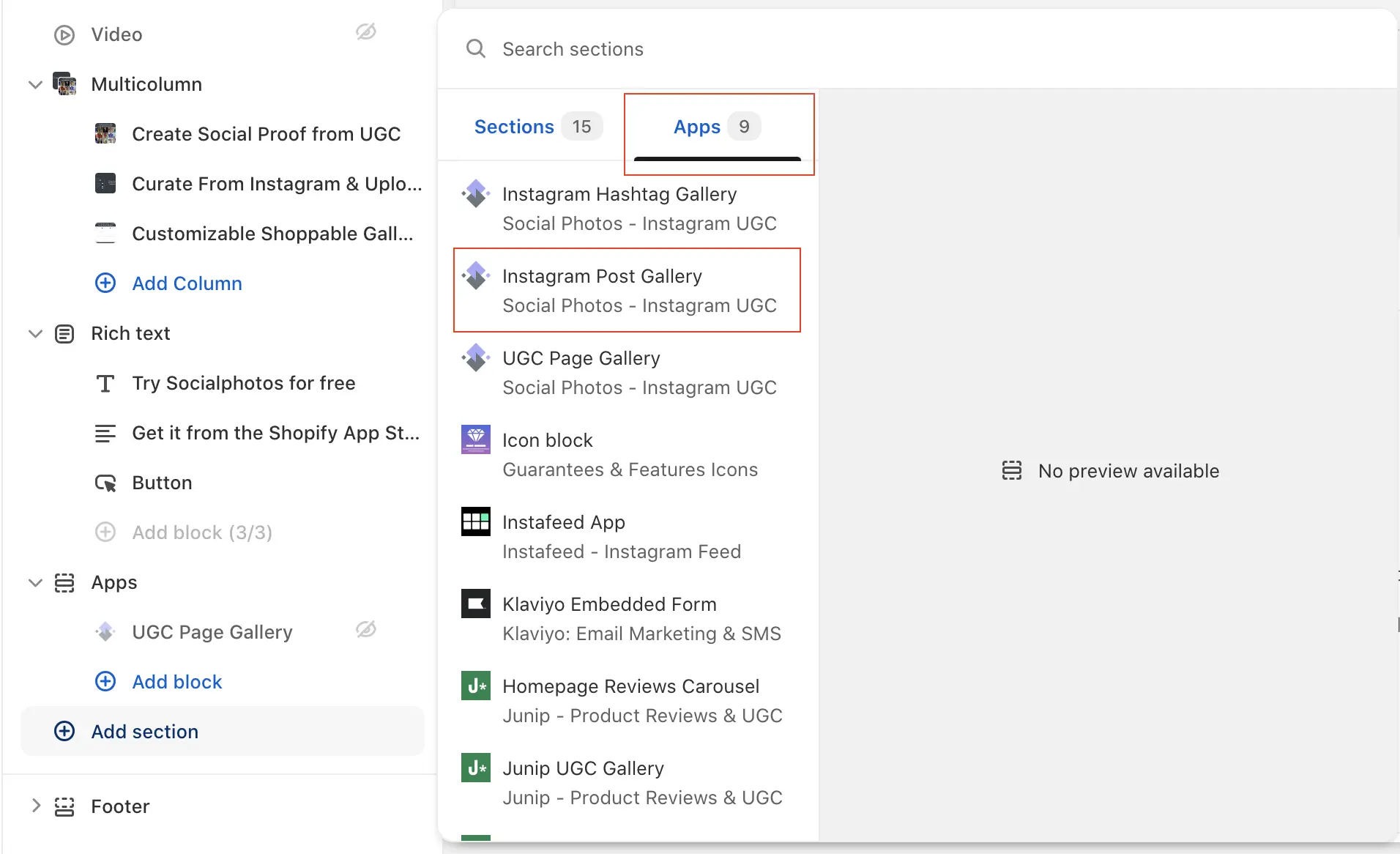Select the Button block row
The height and width of the screenshot is (854, 1400).
click(223, 483)
